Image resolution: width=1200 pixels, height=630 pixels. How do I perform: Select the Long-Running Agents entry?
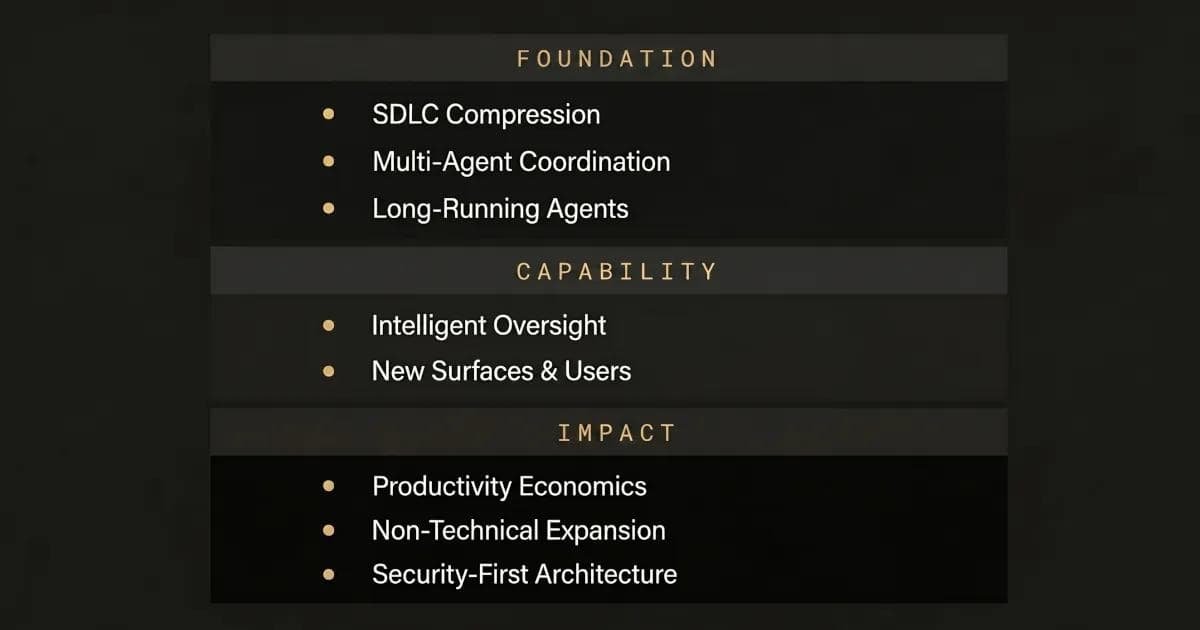point(500,209)
